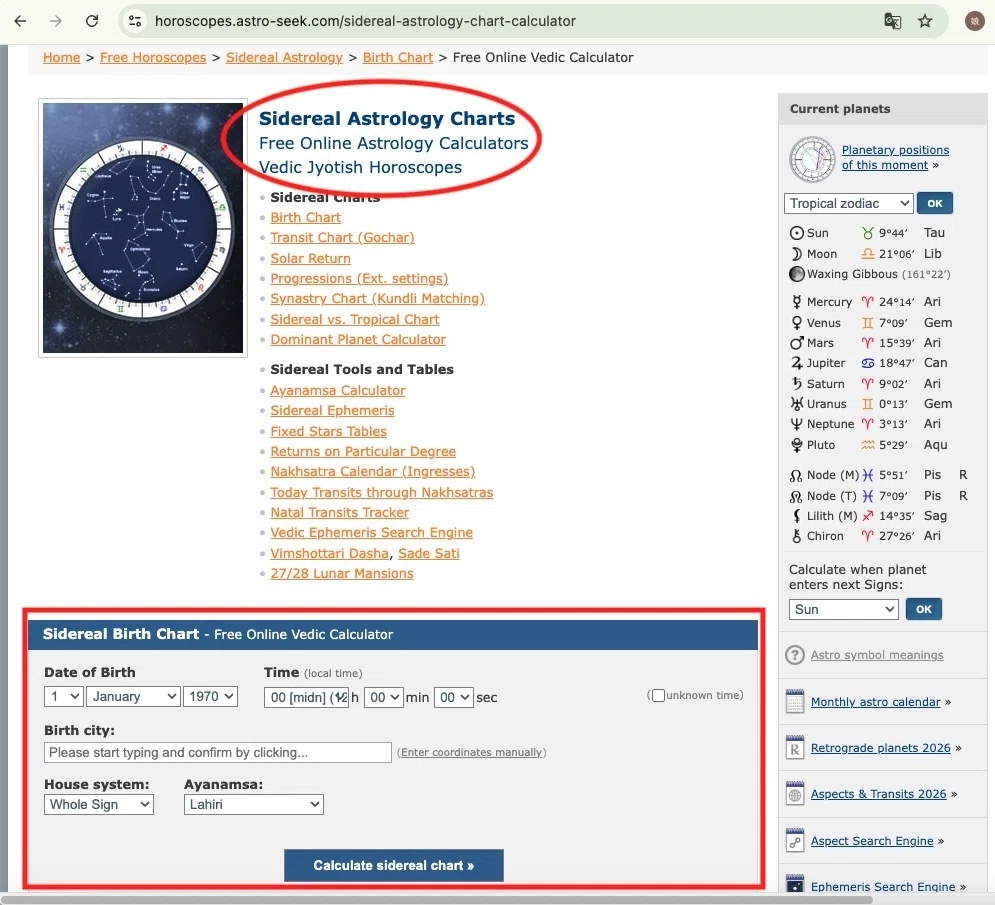Tick the unknown time checkbox
The image size is (995, 905).
pos(658,696)
